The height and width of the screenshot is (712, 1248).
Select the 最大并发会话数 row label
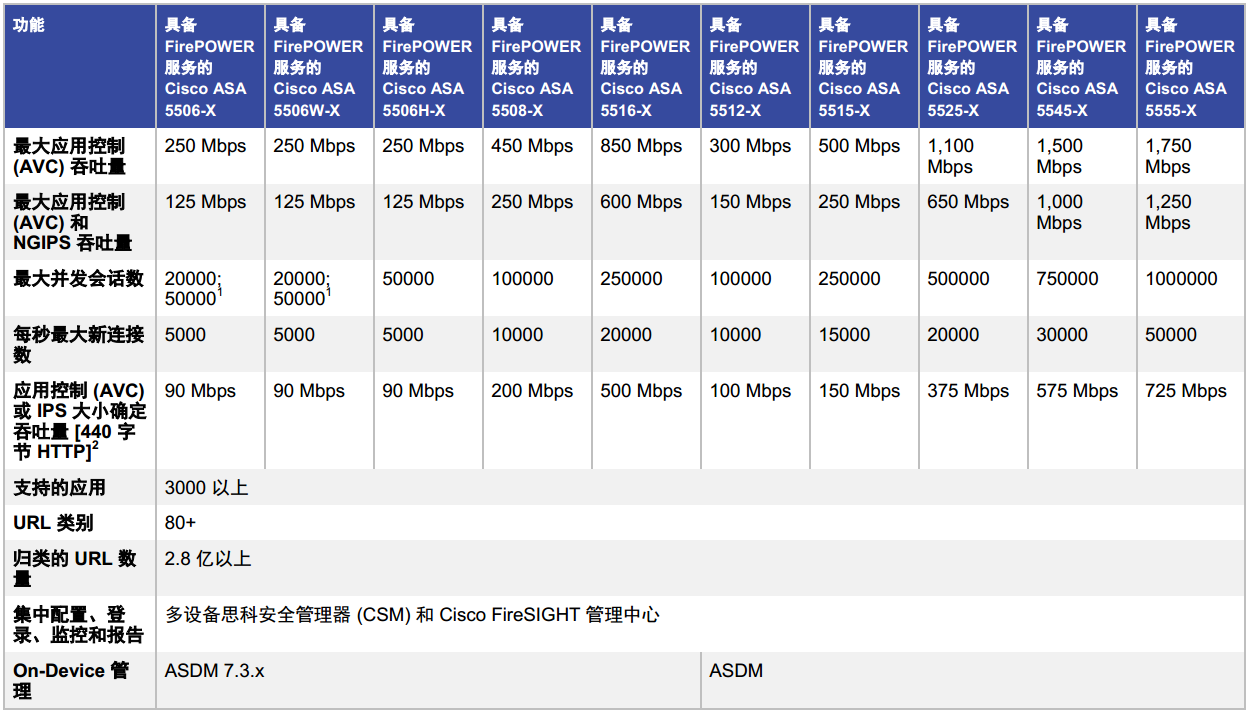79,279
